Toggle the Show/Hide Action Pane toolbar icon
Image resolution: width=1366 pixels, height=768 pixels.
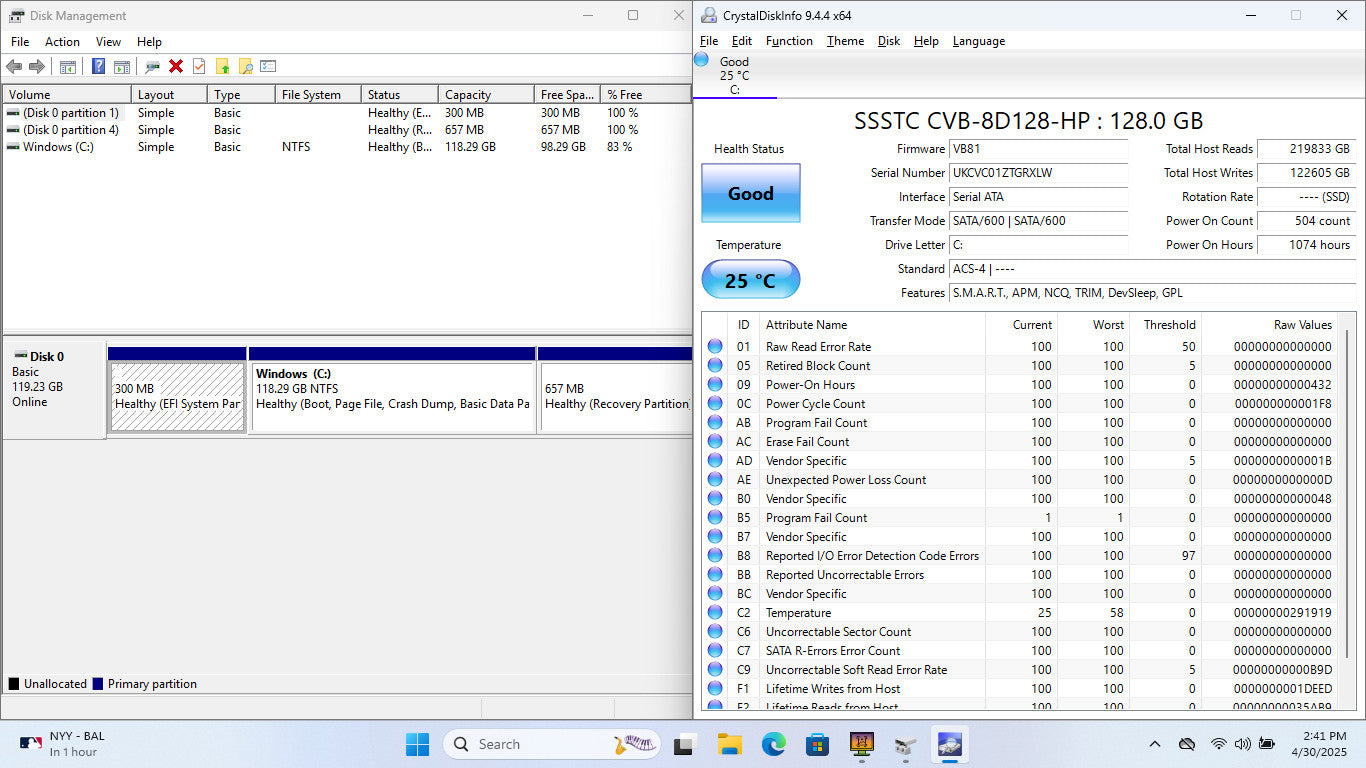(x=122, y=66)
